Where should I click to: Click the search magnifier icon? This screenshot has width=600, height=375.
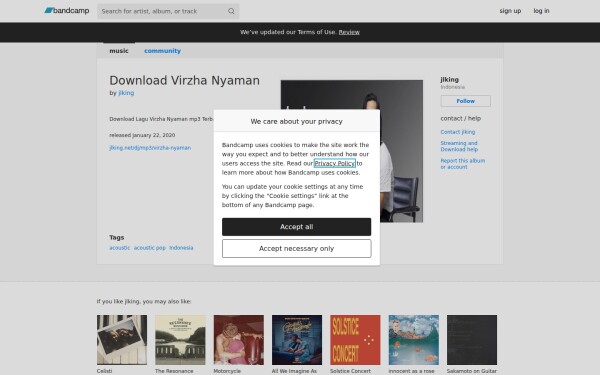pos(231,11)
